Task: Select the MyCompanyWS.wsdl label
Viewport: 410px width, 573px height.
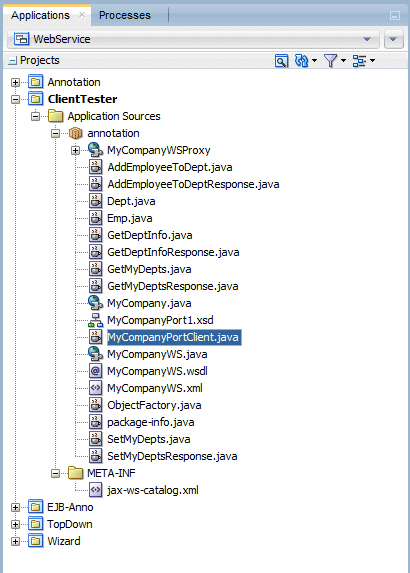Action: (x=157, y=371)
